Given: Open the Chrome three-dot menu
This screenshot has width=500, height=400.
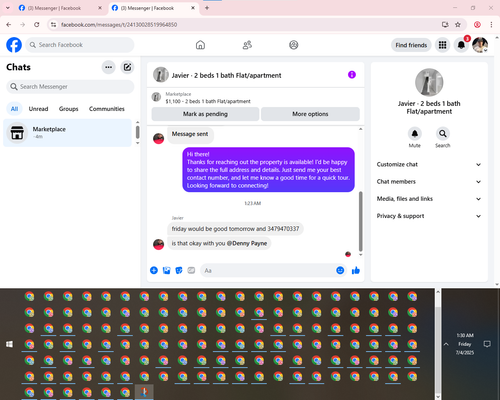Looking at the screenshot, I should coord(491,25).
